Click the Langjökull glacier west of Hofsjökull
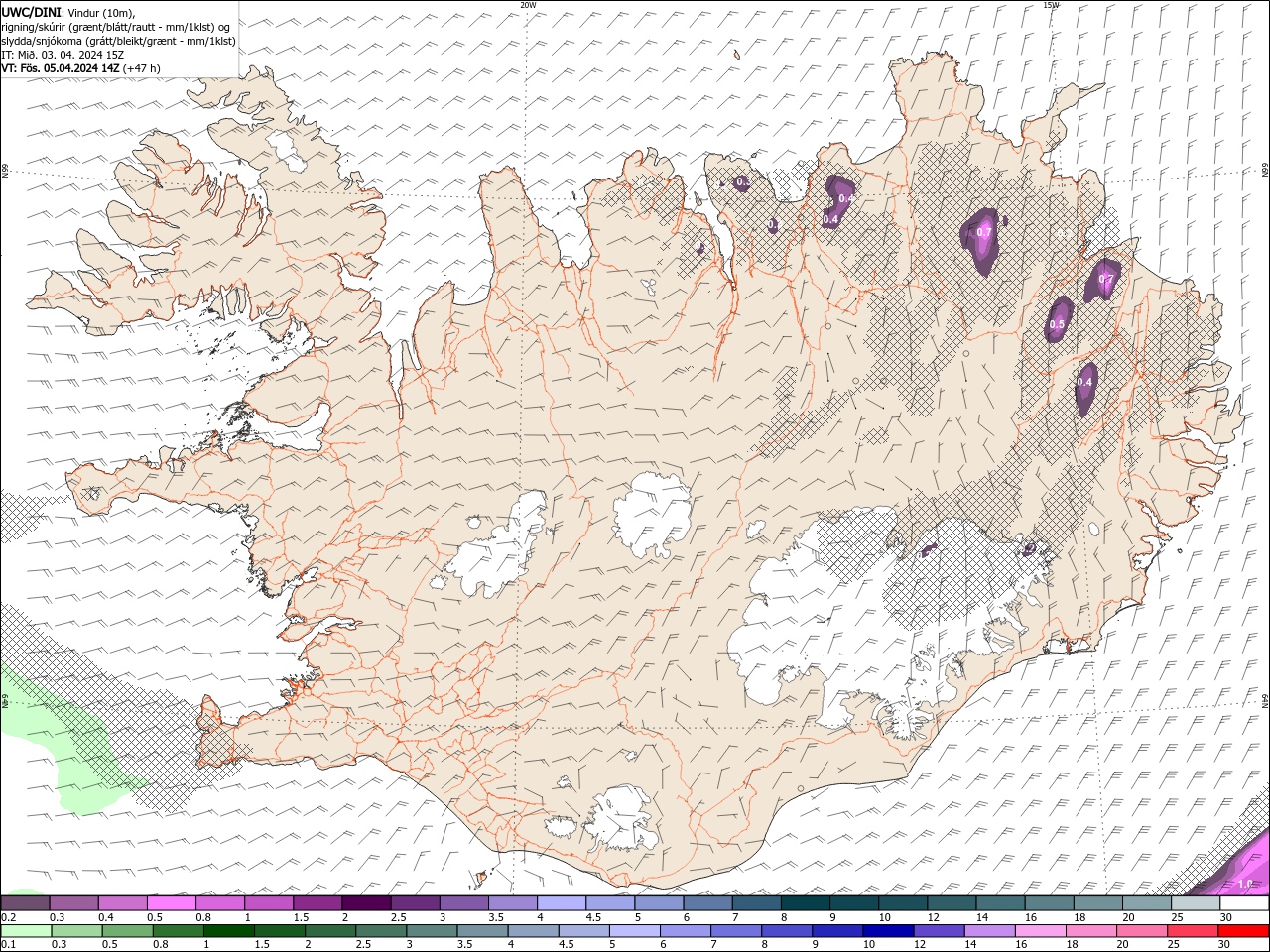1270x952 pixels. pos(501,545)
